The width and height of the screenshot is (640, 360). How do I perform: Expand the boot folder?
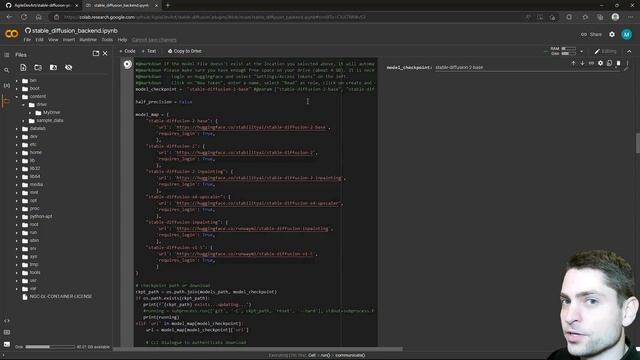click(x=17, y=89)
